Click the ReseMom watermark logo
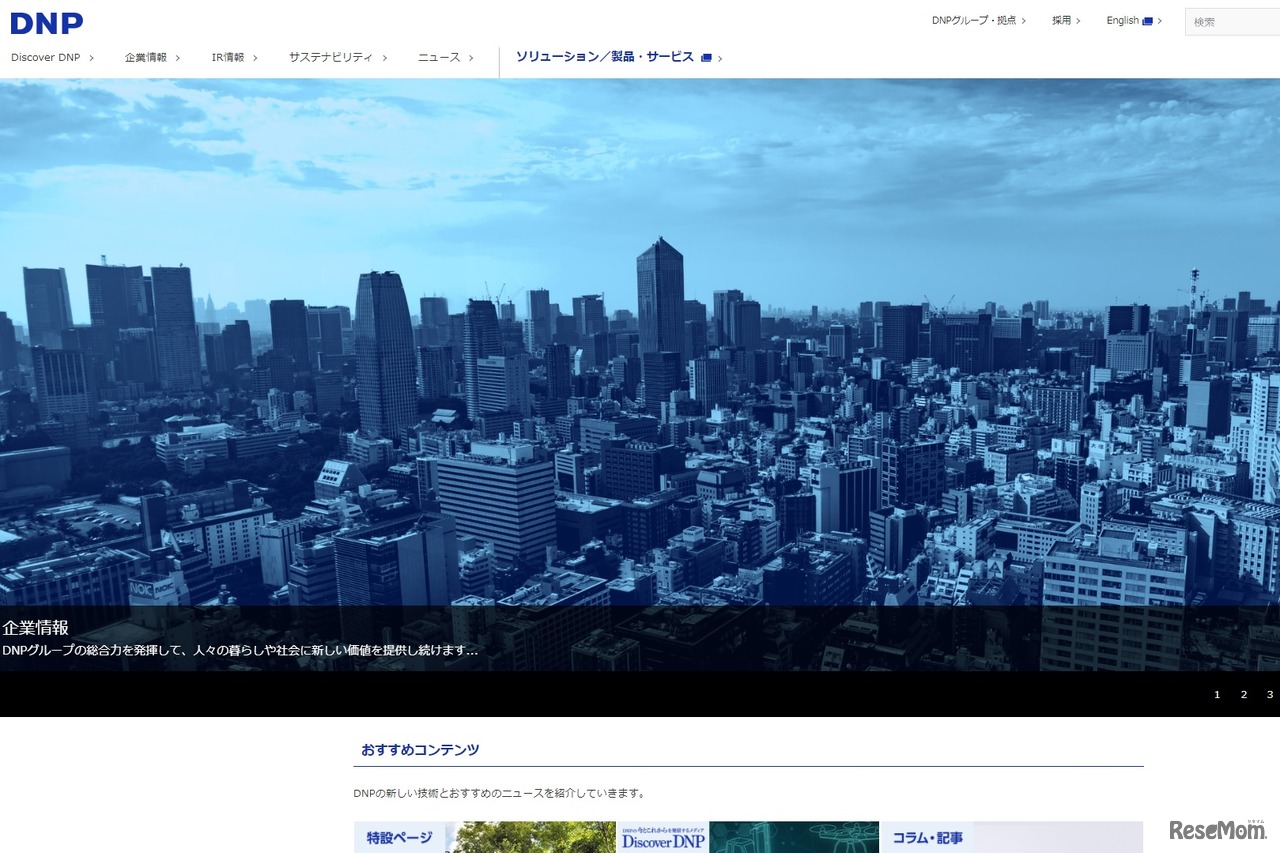 click(x=1217, y=831)
